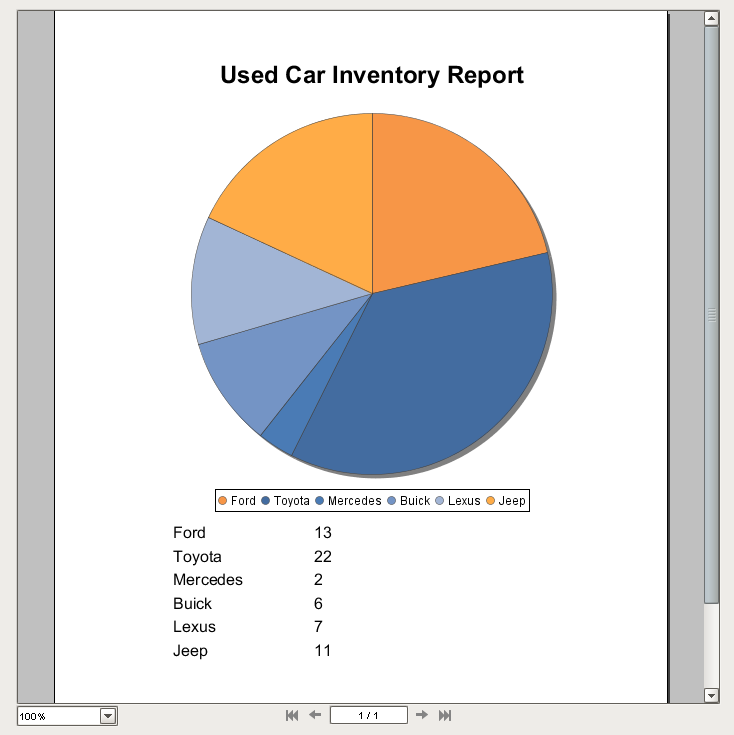Click the Ford legend color marker

[223, 501]
